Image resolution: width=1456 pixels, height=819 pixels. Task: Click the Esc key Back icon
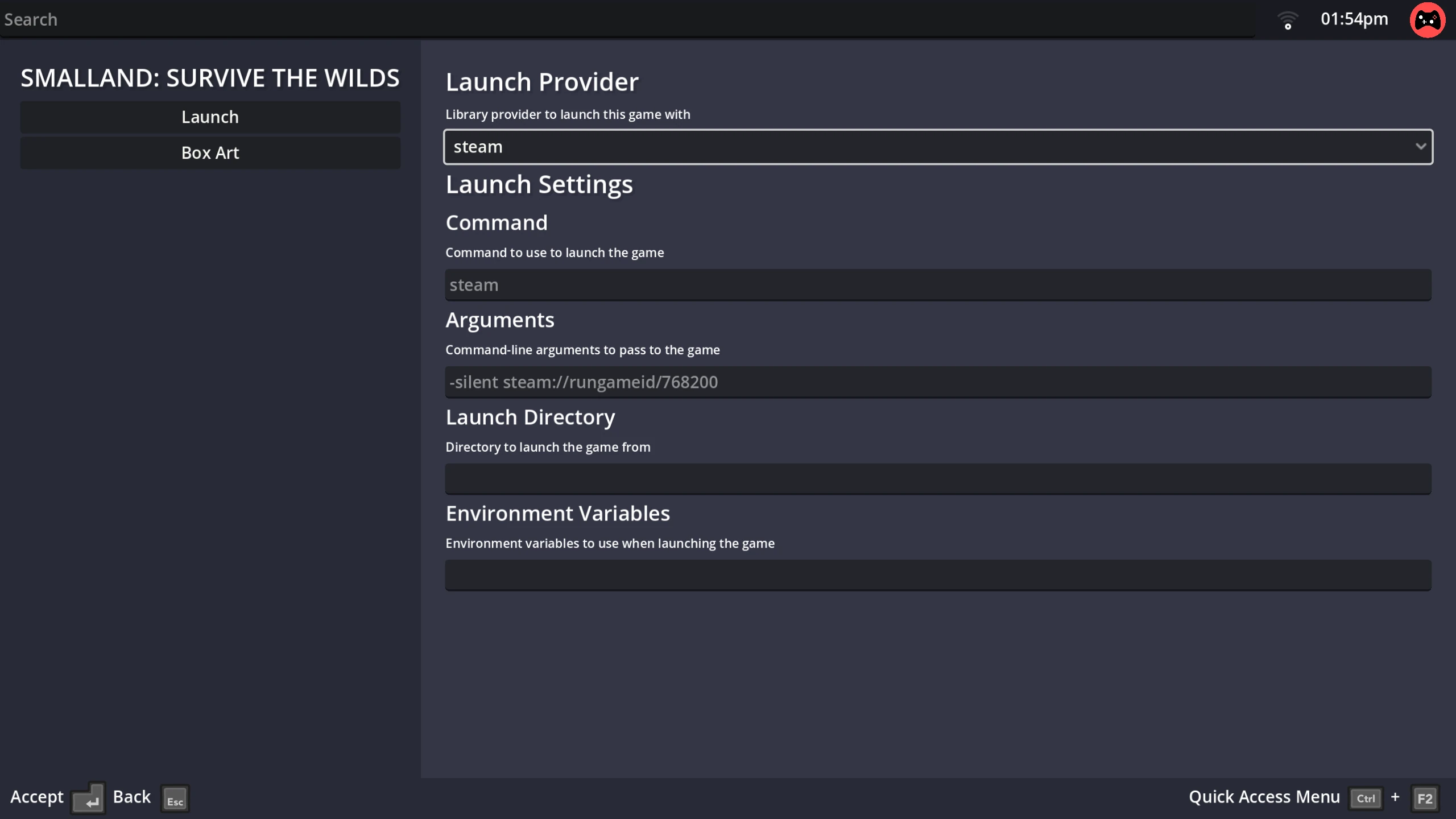point(175,799)
